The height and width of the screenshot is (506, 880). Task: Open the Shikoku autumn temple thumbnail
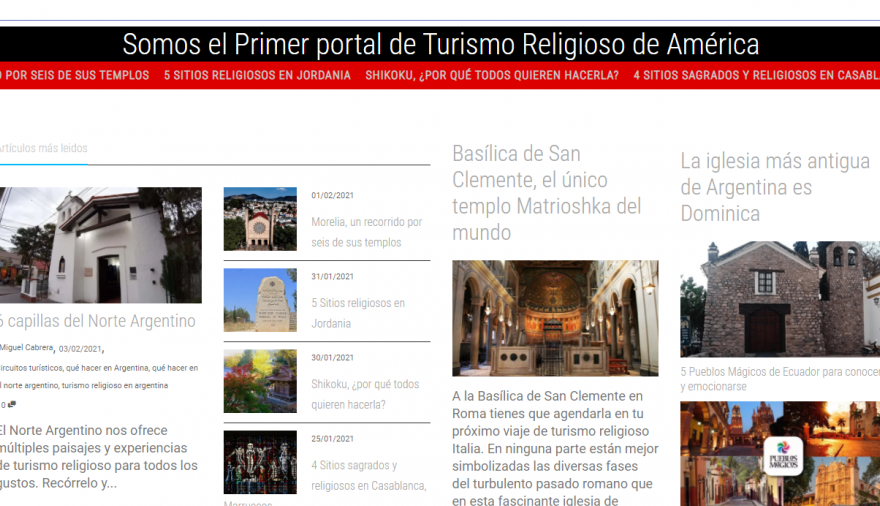tap(260, 380)
